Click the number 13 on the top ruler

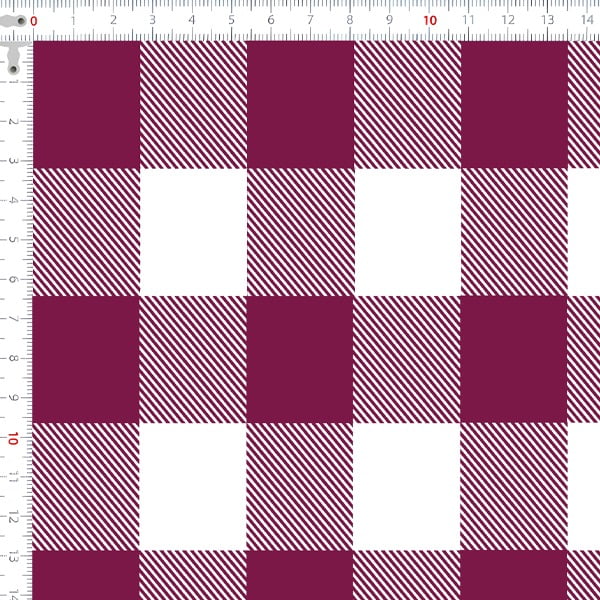(x=548, y=20)
